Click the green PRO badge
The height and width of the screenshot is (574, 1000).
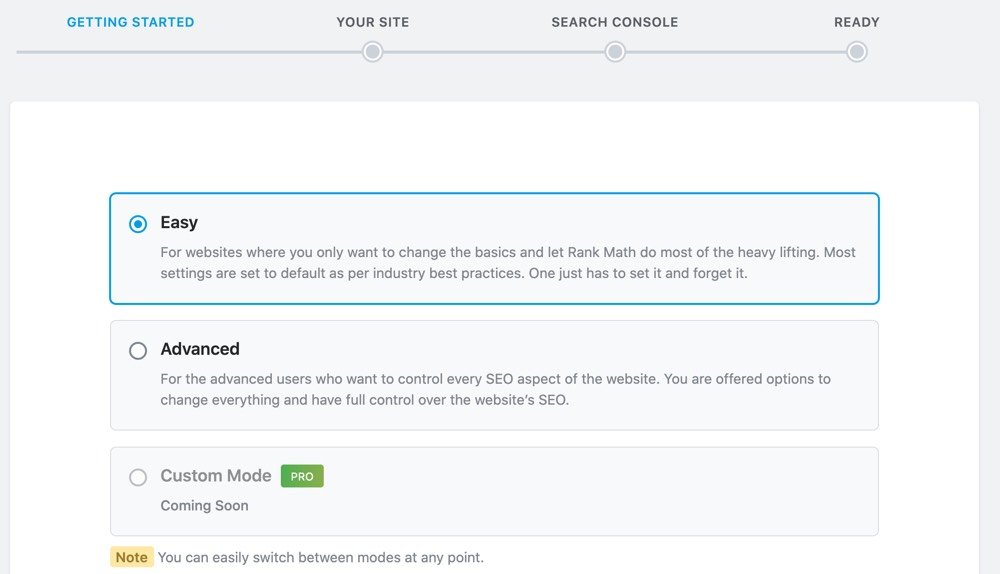302,476
